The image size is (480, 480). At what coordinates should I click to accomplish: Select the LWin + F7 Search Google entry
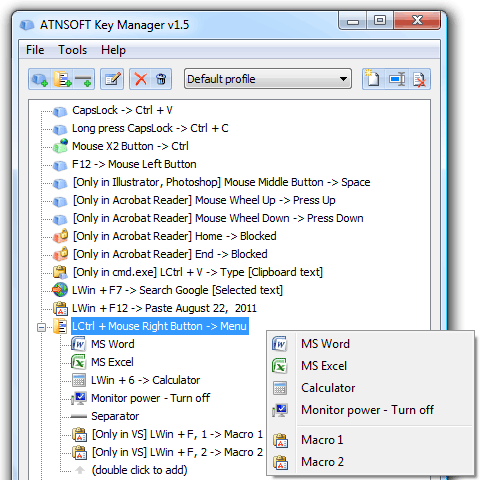[x=177, y=290]
